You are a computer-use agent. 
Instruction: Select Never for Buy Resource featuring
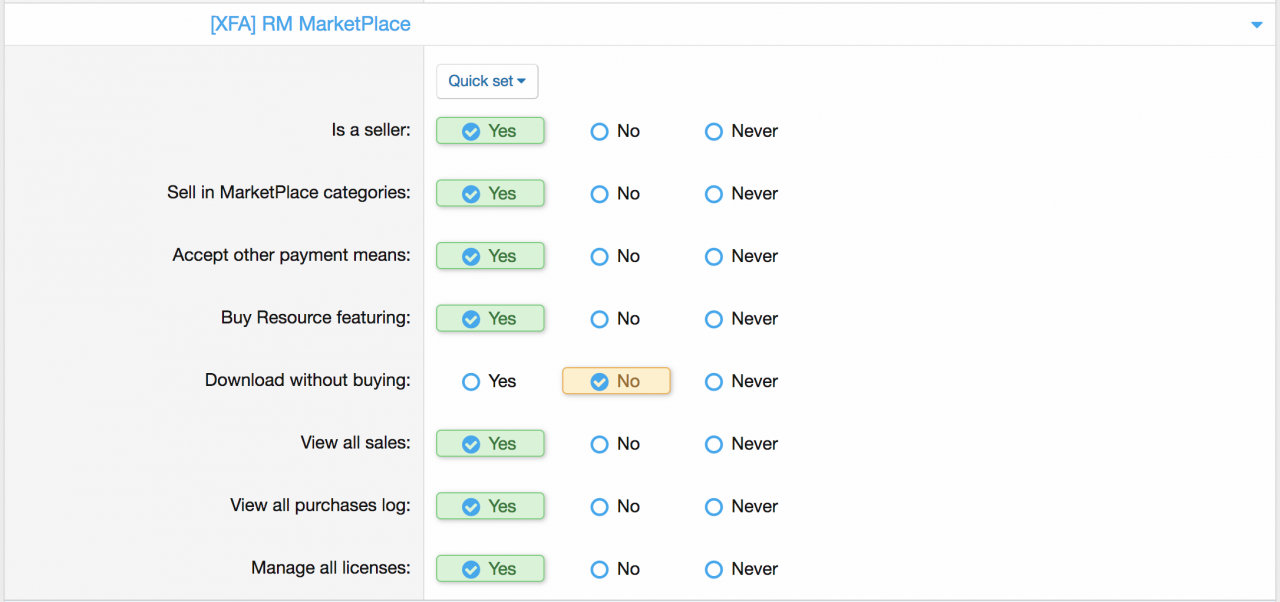pos(714,319)
